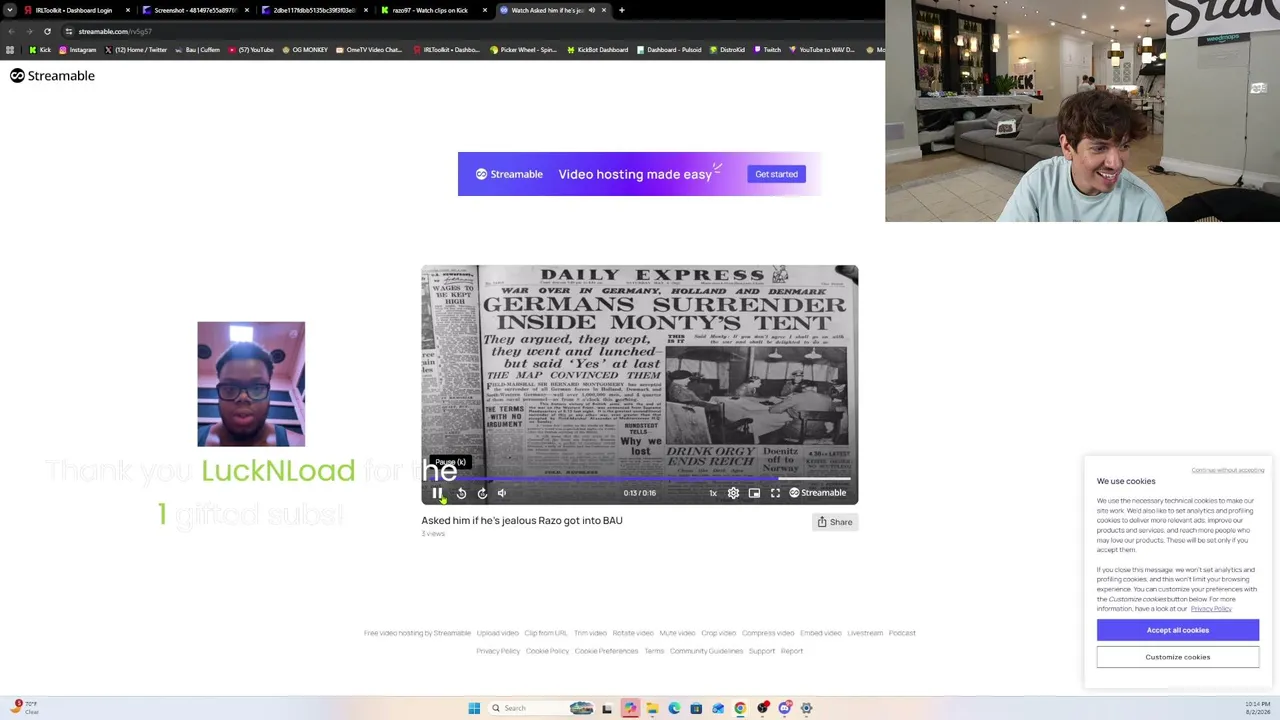Switch to the tab titled 2dbe117fdbb5135bc39f3f03e
The width and height of the screenshot is (1280, 720).
click(314, 10)
